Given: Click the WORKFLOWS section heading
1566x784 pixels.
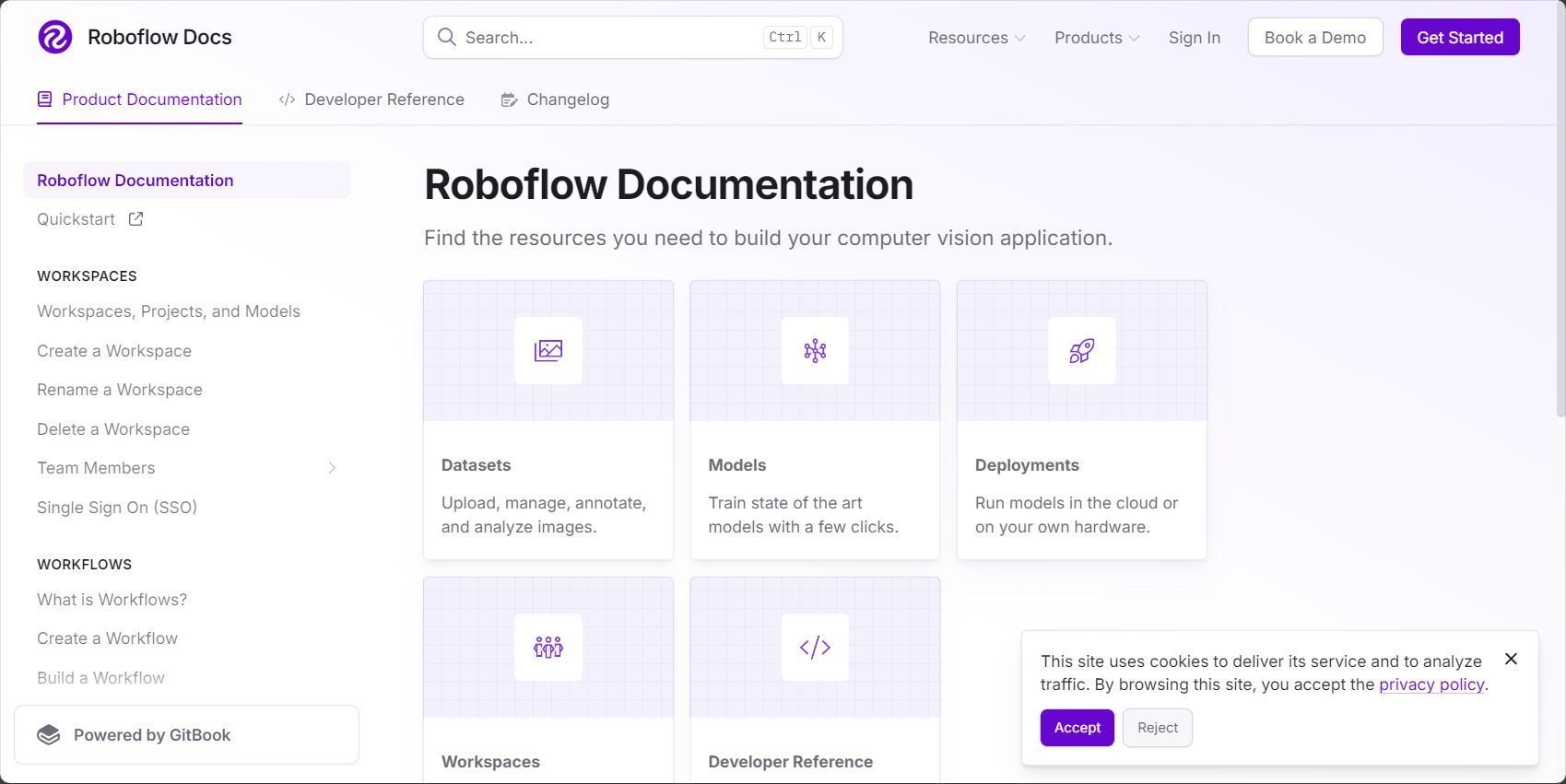Looking at the screenshot, I should (84, 565).
